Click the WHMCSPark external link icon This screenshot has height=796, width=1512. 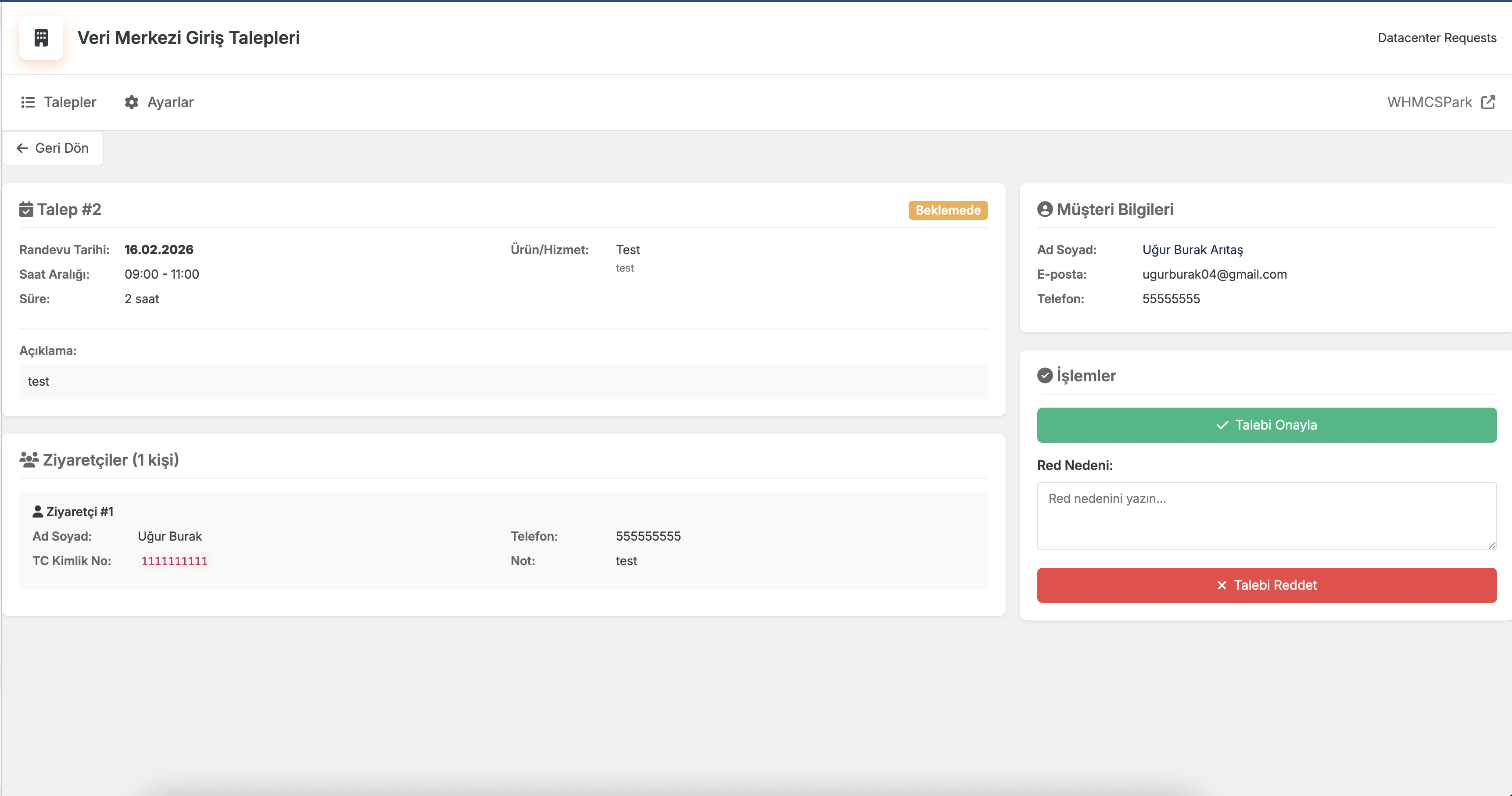click(1488, 102)
